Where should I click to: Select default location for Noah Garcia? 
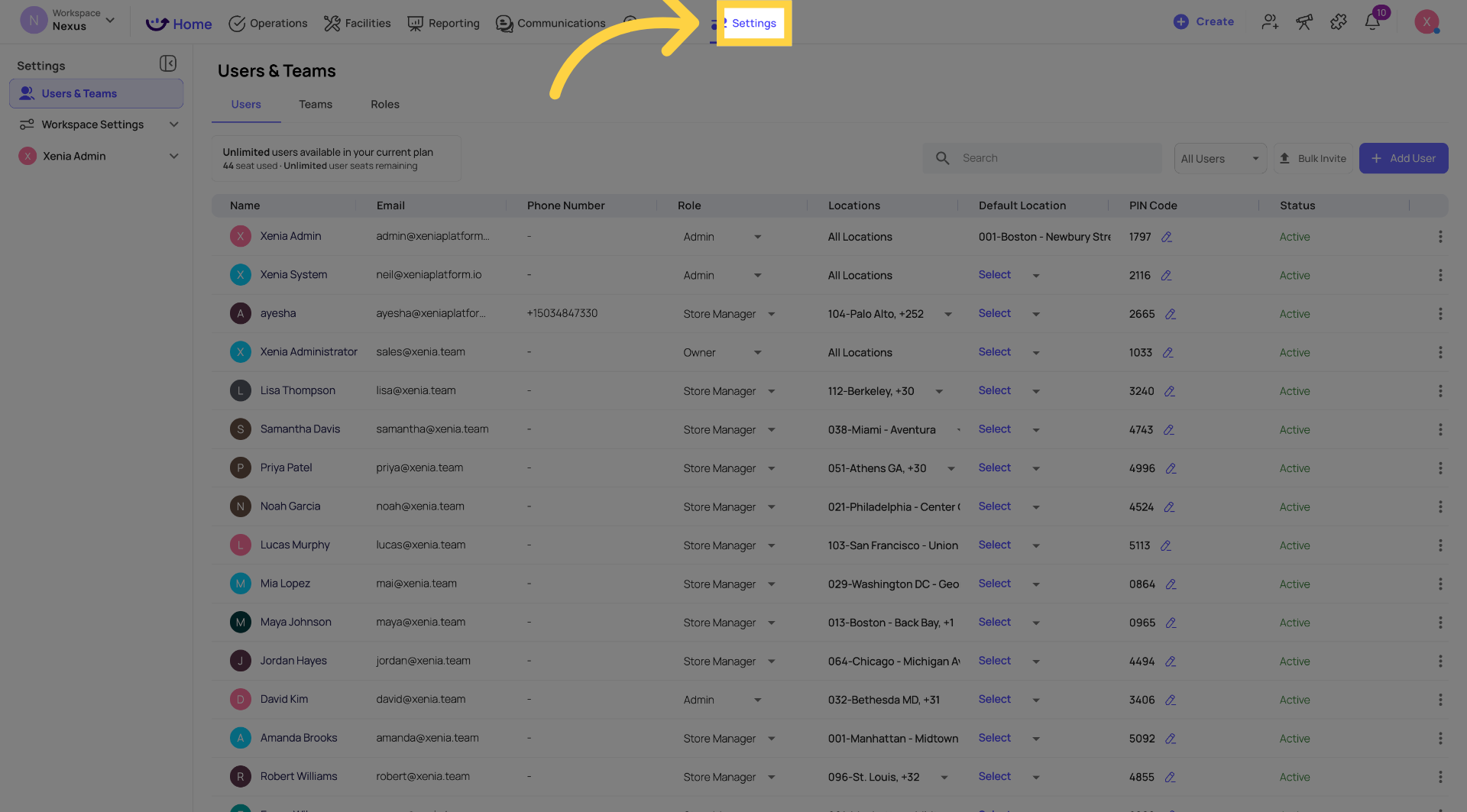[x=1009, y=506]
